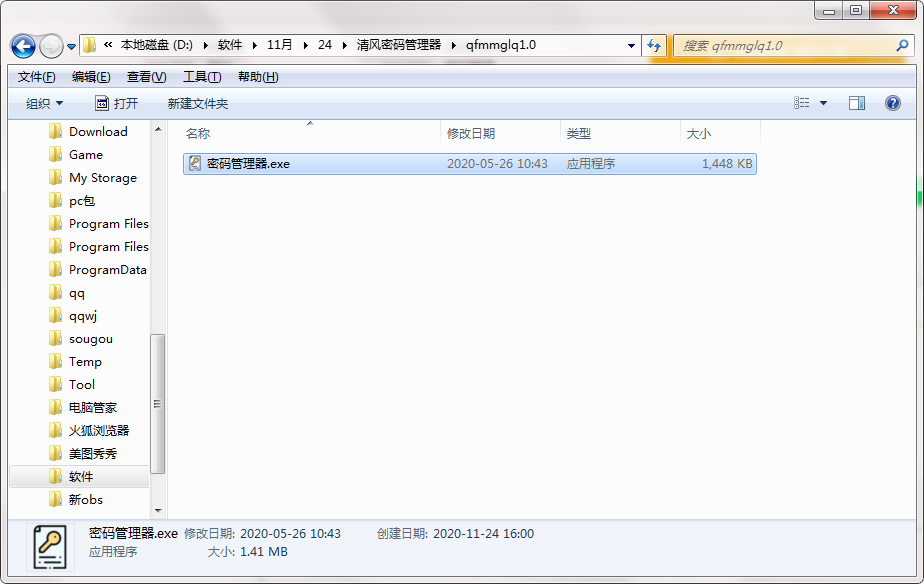Open the qqwj folder in tree
The image size is (924, 584).
pos(82,316)
